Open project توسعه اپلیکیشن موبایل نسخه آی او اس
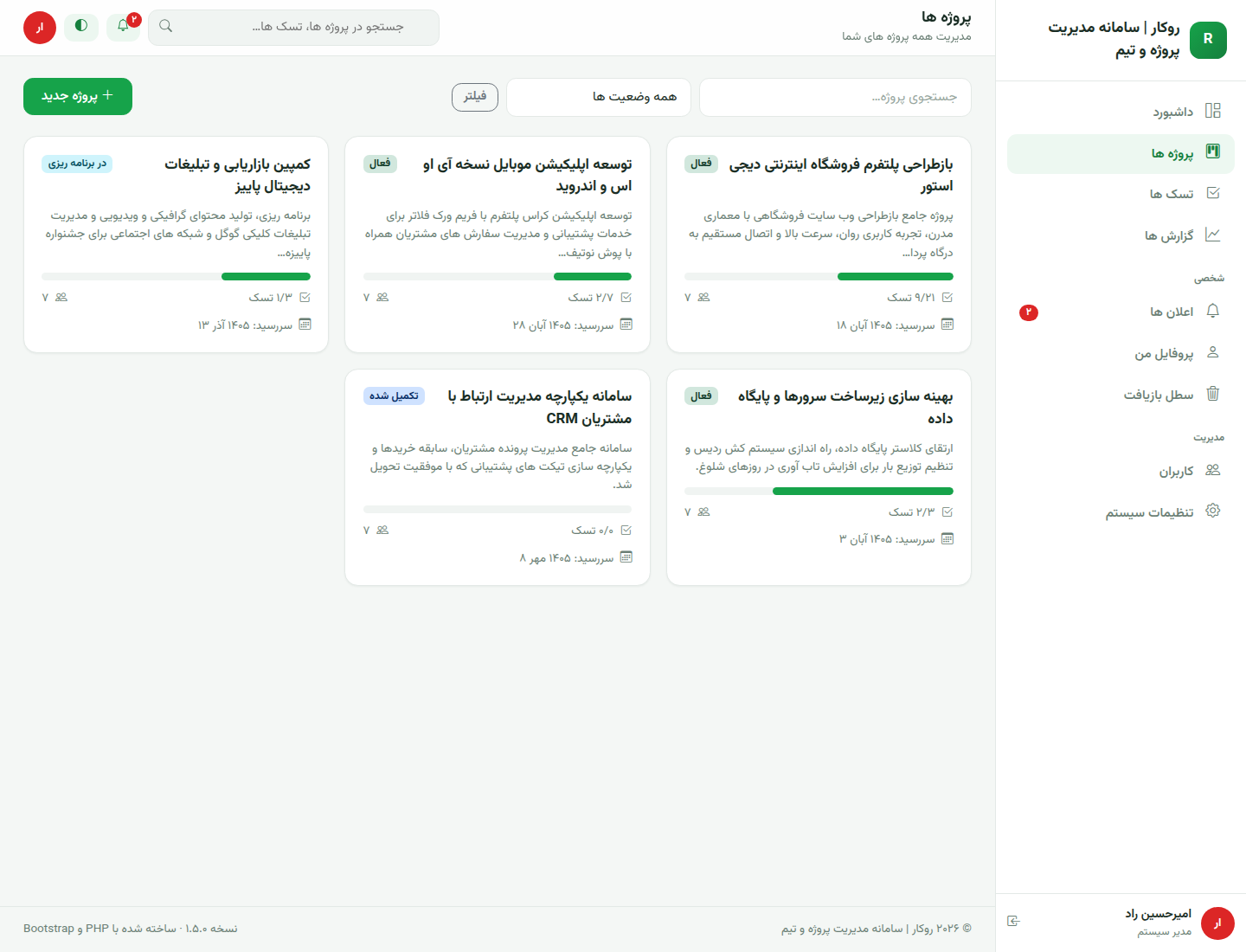1246x952 pixels. click(x=526, y=175)
